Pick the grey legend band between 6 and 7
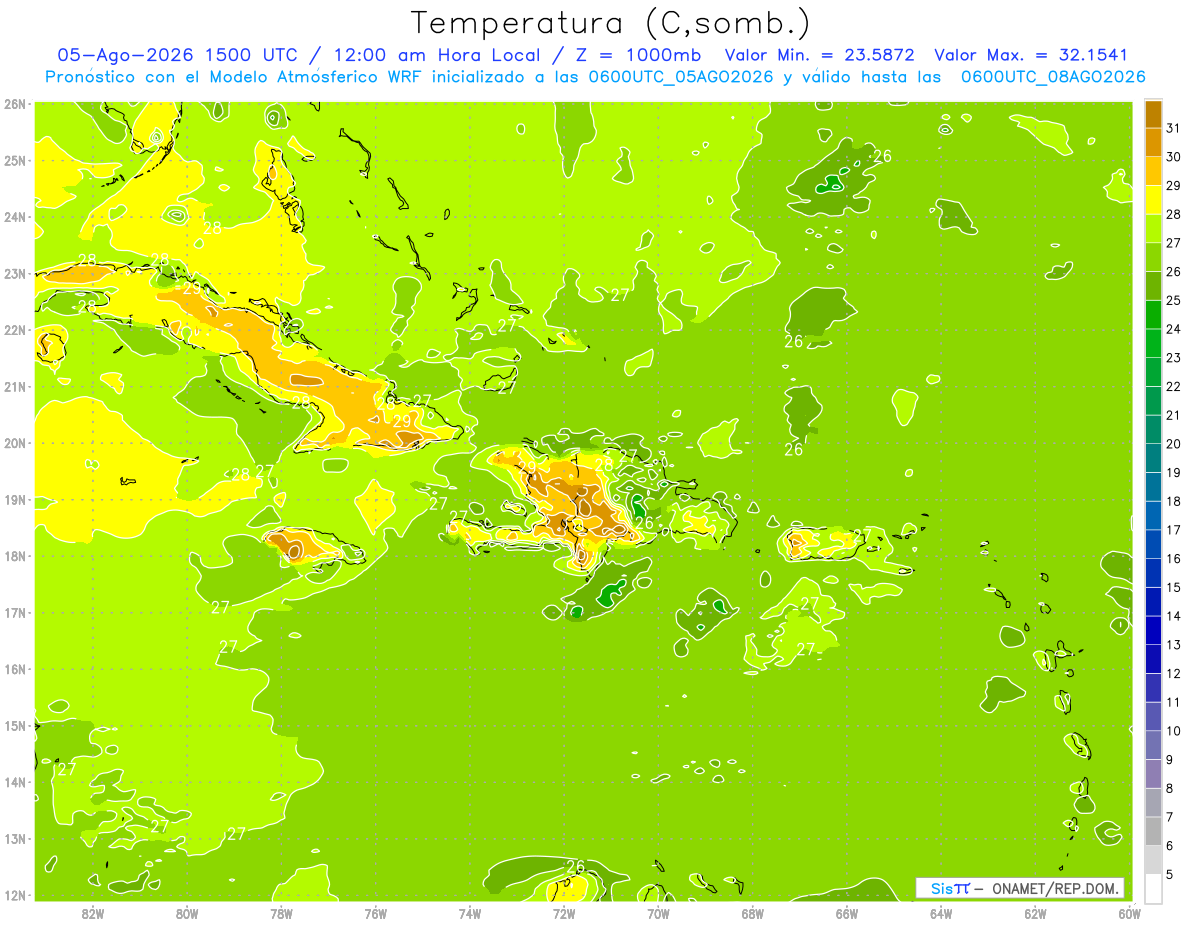This screenshot has width=1200, height=927. (x=1153, y=830)
